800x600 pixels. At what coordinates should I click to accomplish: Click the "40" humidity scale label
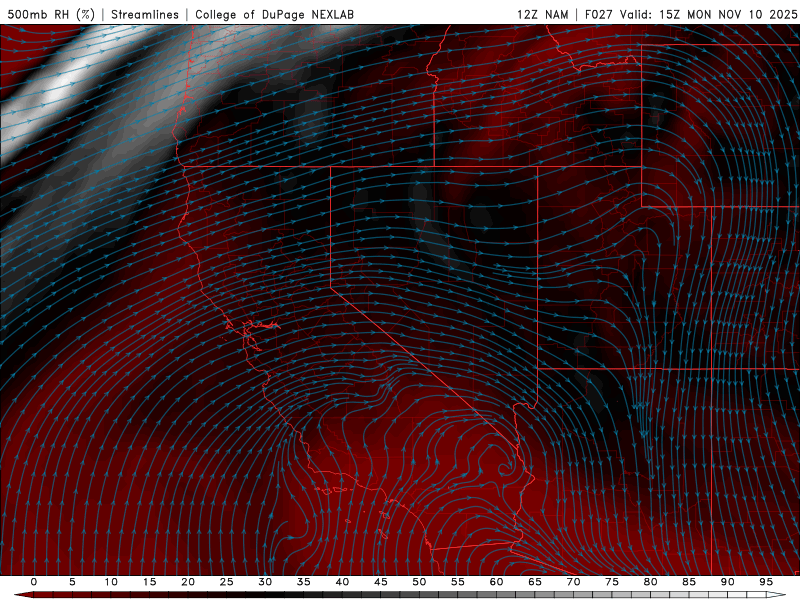click(x=342, y=582)
